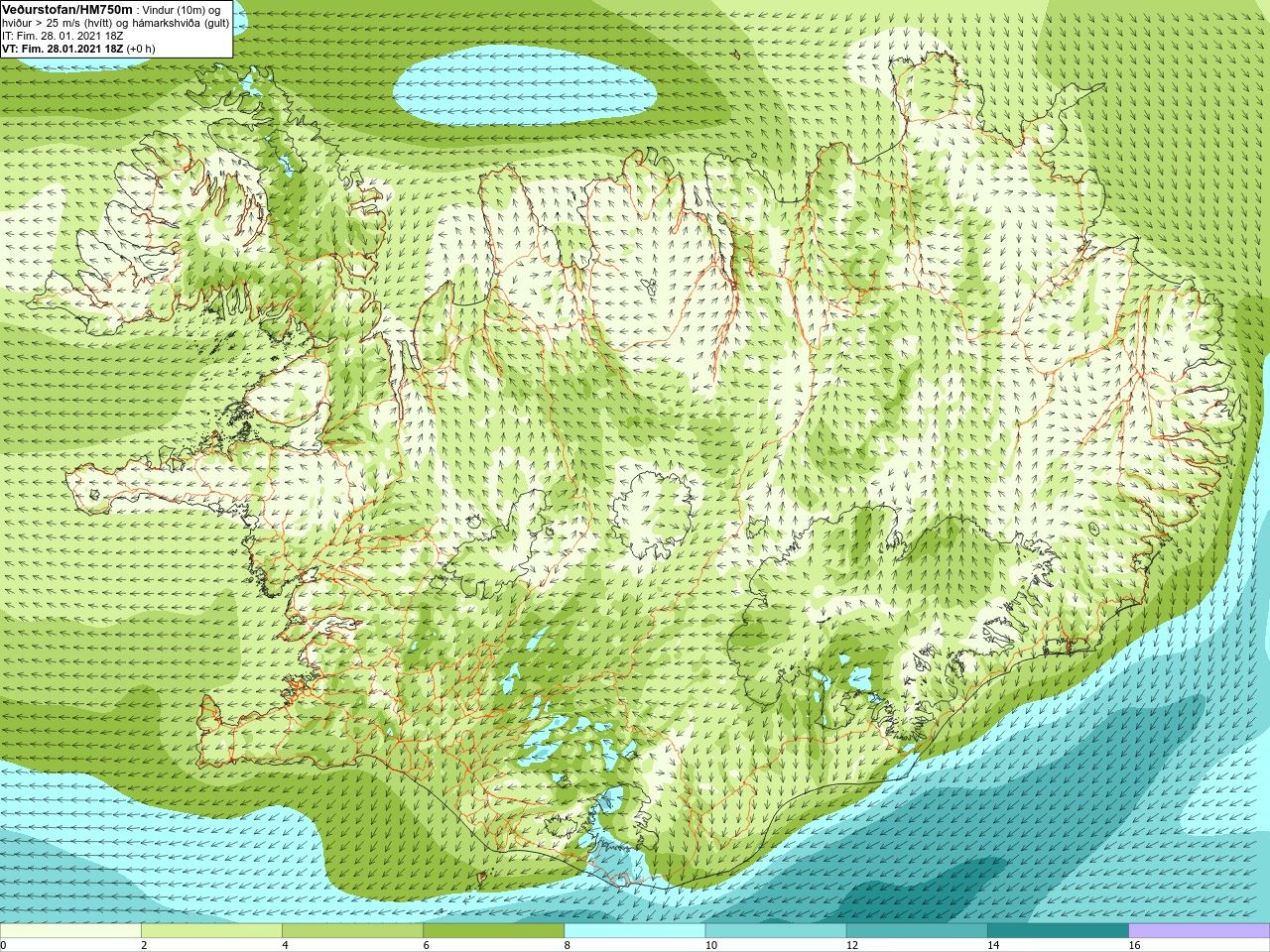Screen dimensions: 1270x952
Task: Click the '14' label on the scale
Action: click(x=993, y=946)
